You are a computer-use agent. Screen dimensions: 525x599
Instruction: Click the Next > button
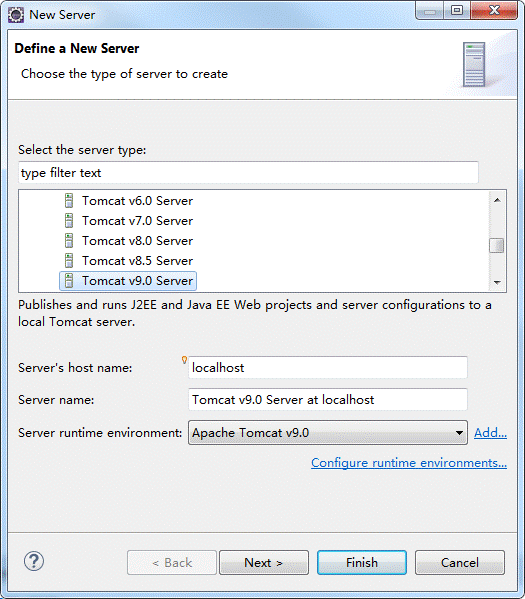(x=264, y=562)
